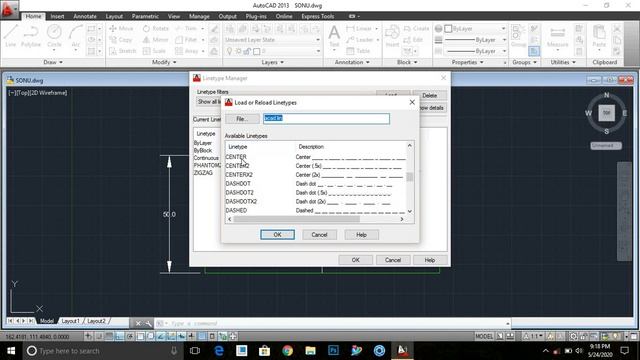Open the ByLayer color dropdown
The width and height of the screenshot is (640, 360).
(476, 29)
